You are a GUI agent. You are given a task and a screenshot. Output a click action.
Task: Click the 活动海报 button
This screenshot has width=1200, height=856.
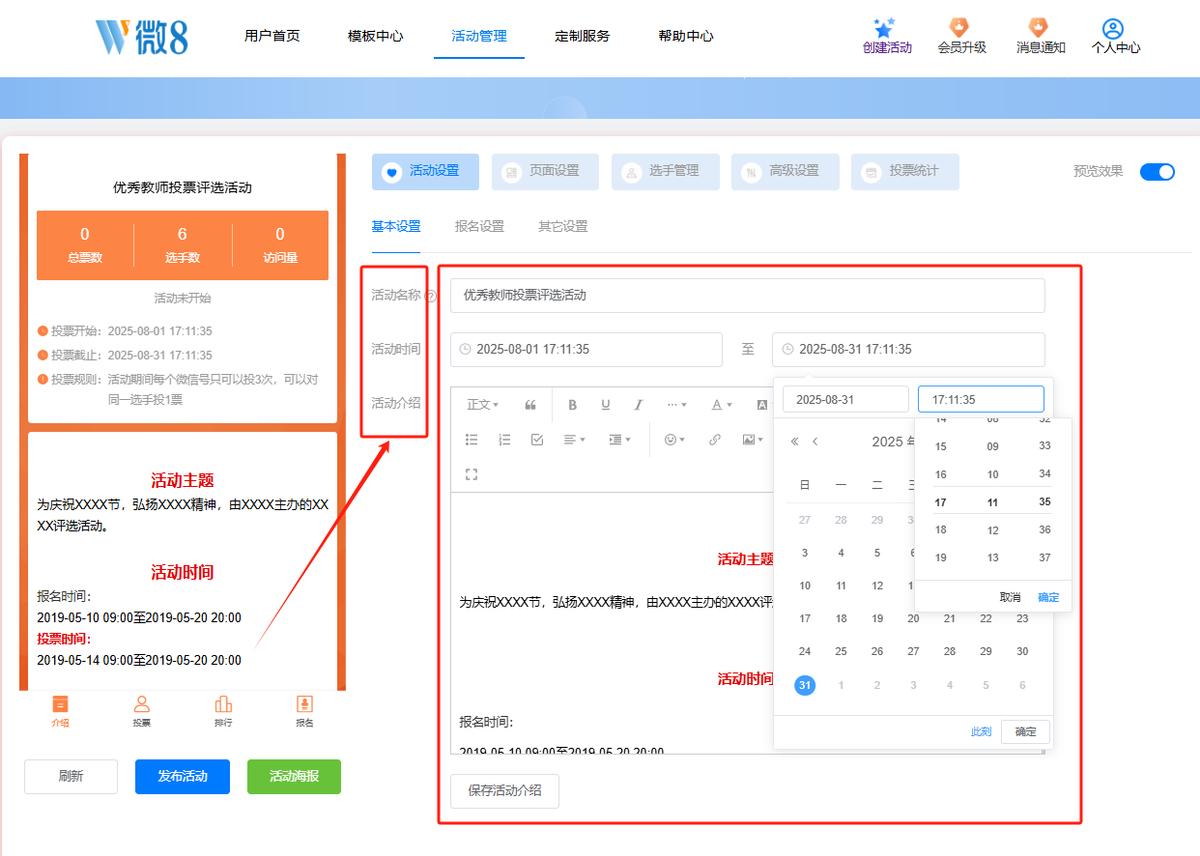tap(294, 777)
